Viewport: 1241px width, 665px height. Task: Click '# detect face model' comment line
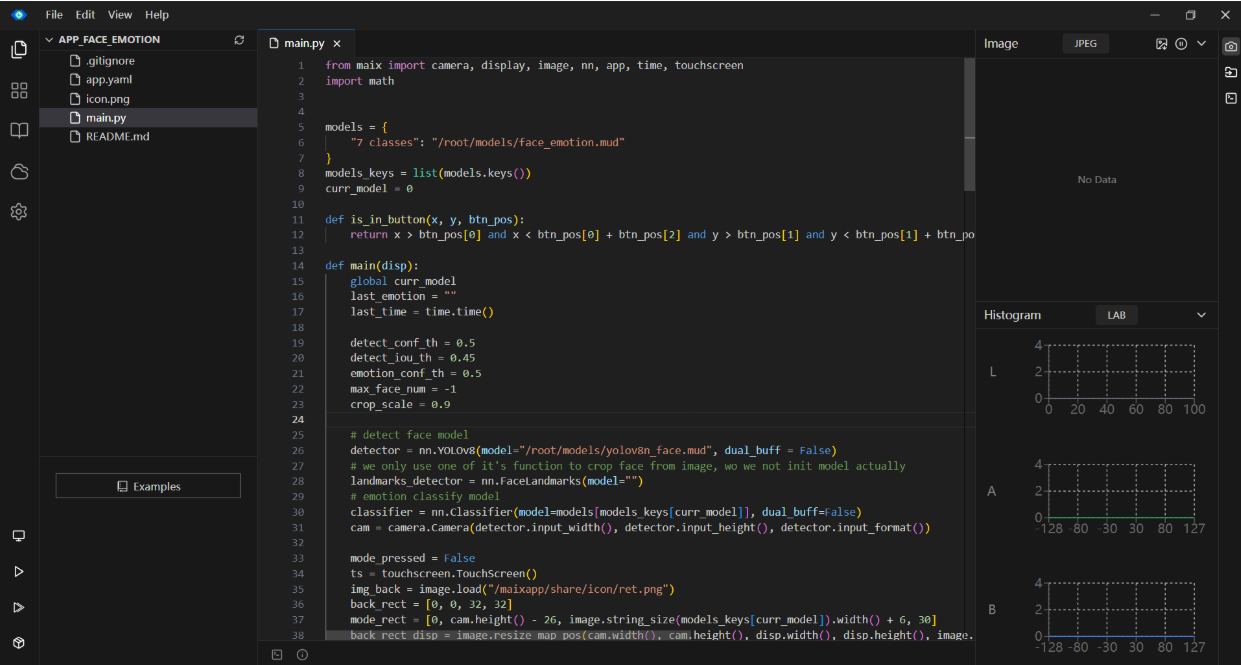[410, 435]
